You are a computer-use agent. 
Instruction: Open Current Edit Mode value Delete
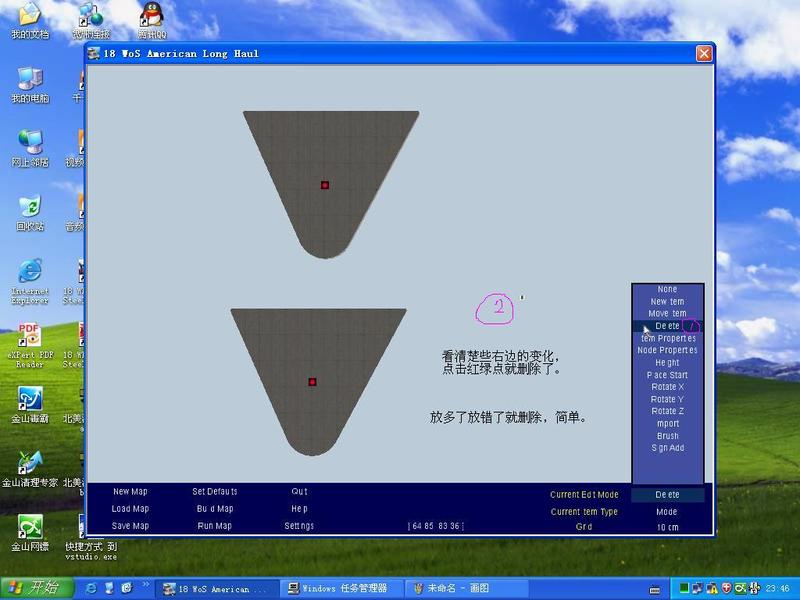coord(667,495)
